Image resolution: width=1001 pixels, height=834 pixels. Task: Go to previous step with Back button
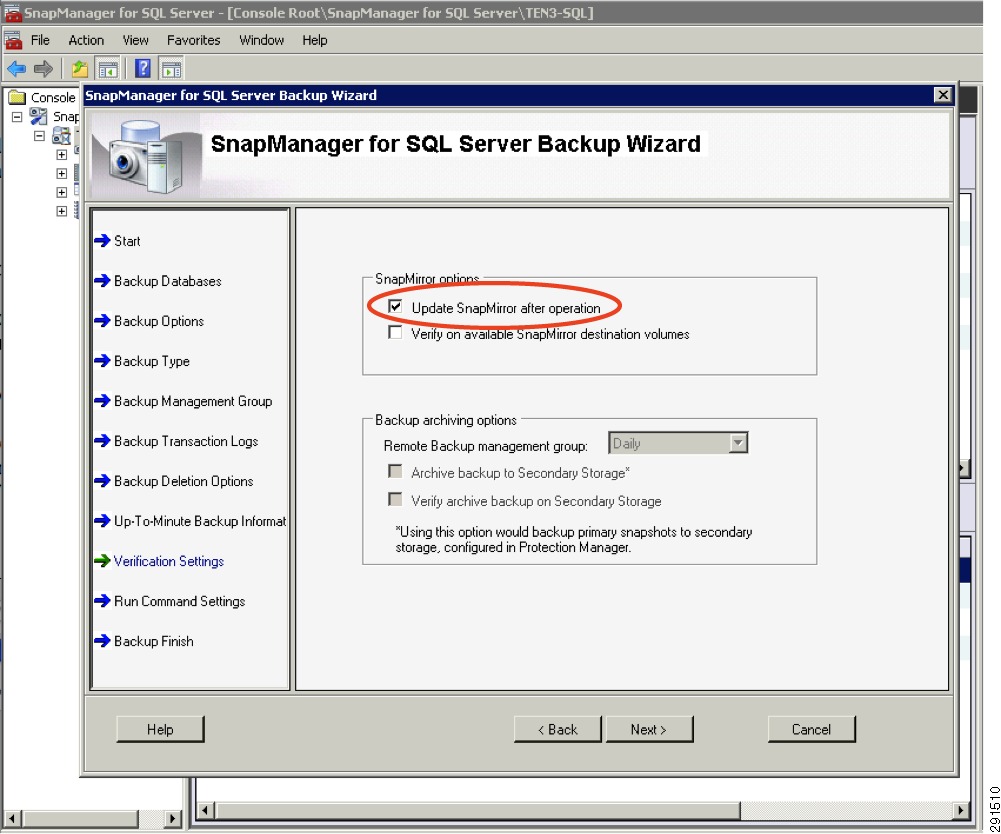click(x=558, y=729)
